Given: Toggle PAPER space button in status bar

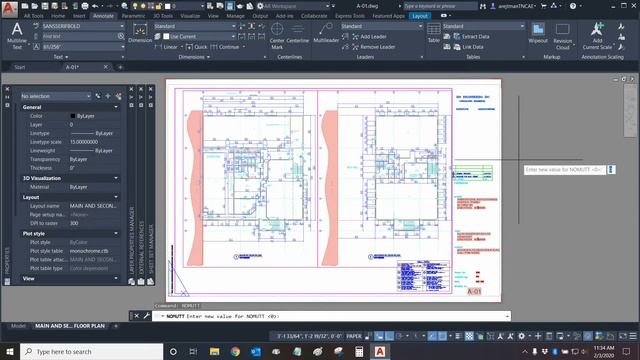Looking at the screenshot, I should coord(354,336).
